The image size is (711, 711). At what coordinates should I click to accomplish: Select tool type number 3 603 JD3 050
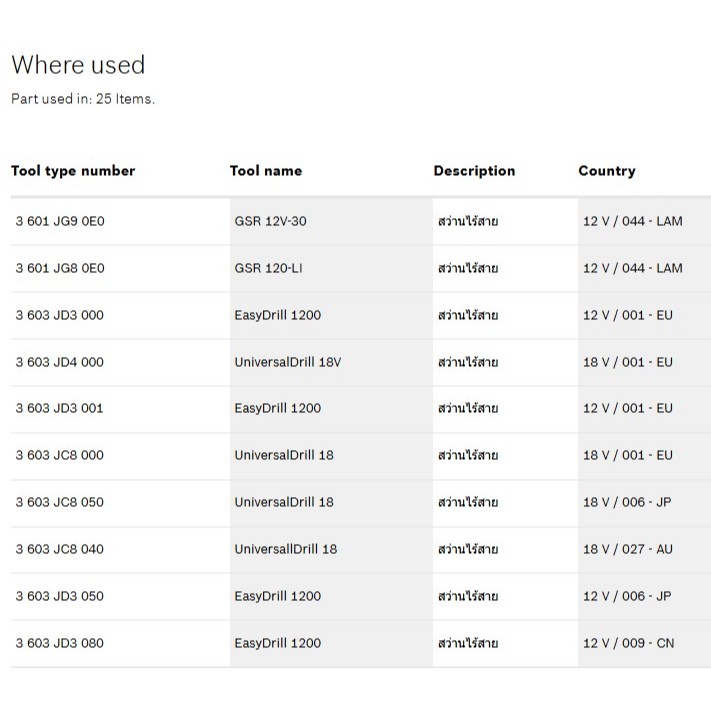pos(60,596)
